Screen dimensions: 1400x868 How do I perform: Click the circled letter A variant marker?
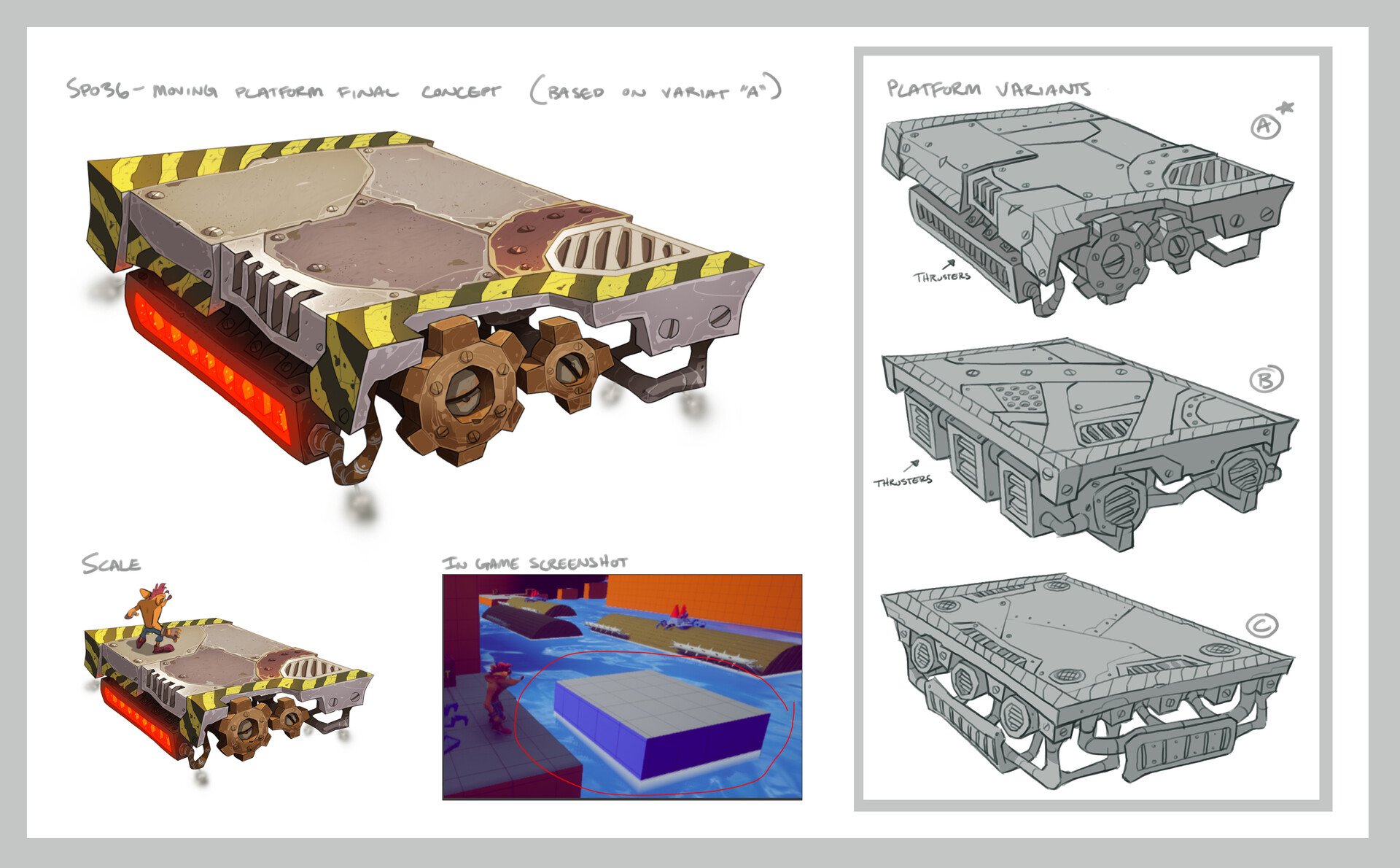pyautogui.click(x=1265, y=127)
